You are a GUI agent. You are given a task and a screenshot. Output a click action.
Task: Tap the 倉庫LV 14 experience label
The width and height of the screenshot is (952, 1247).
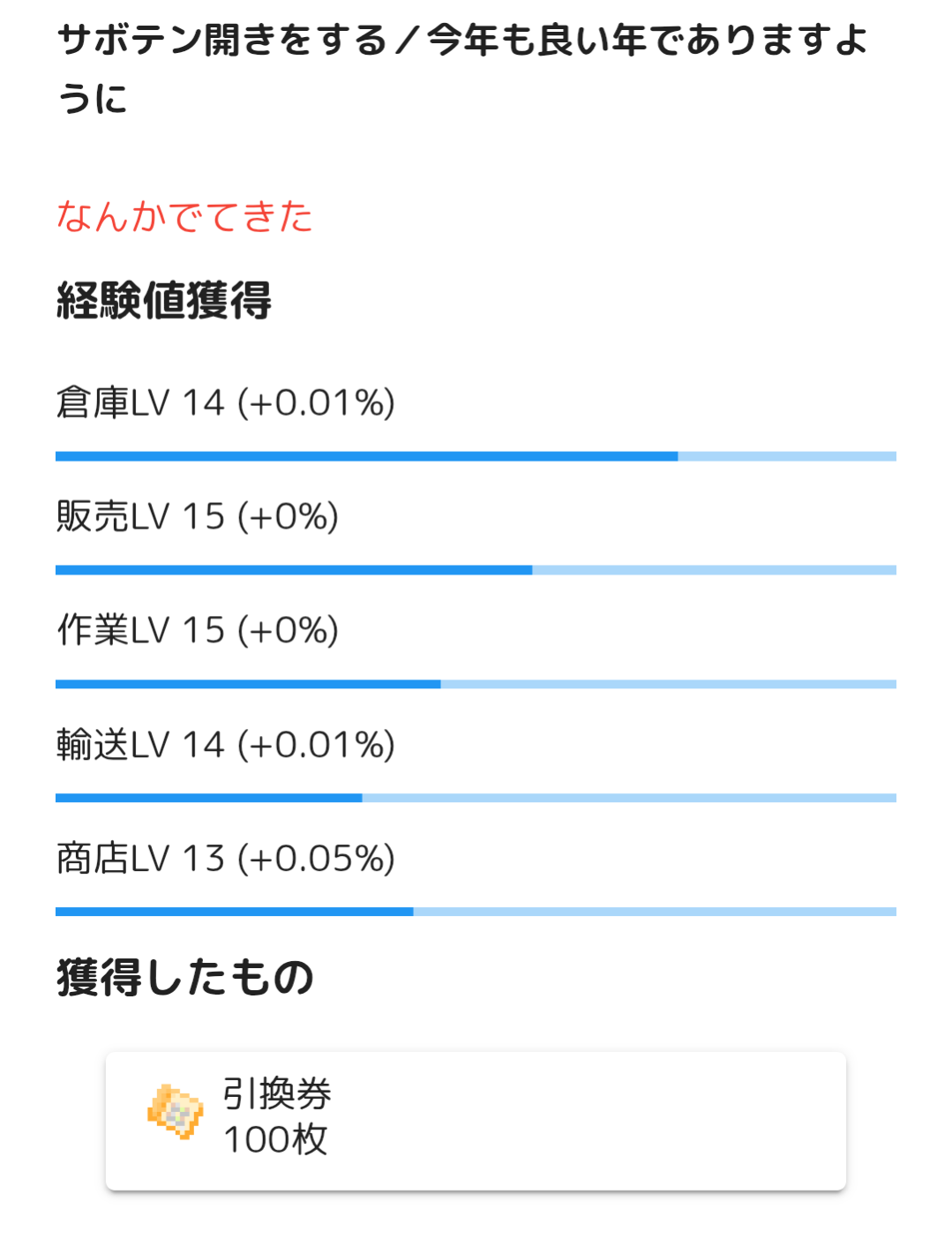tap(225, 403)
